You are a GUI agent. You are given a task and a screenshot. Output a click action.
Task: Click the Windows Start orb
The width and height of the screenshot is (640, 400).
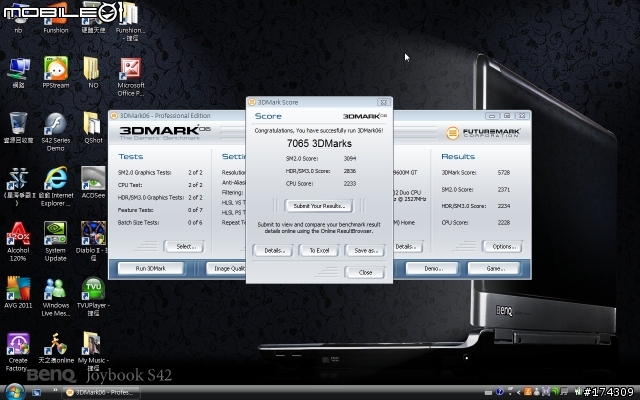pos(12,390)
